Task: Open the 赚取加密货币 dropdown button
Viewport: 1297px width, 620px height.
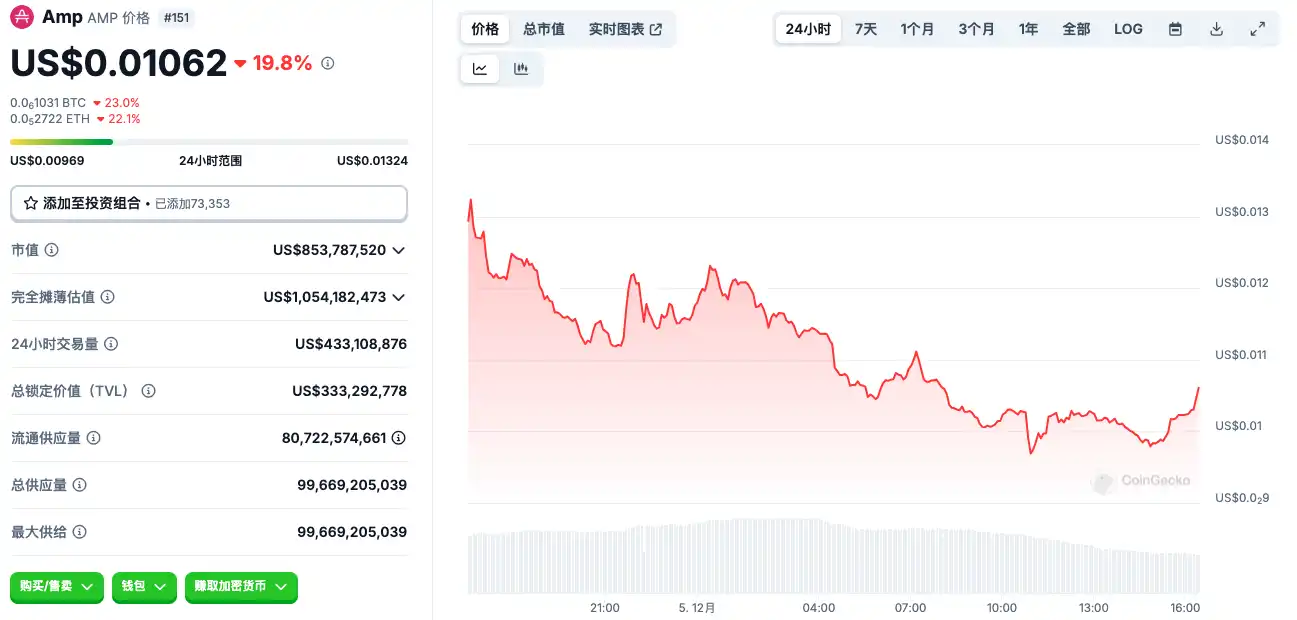Action: [x=241, y=587]
